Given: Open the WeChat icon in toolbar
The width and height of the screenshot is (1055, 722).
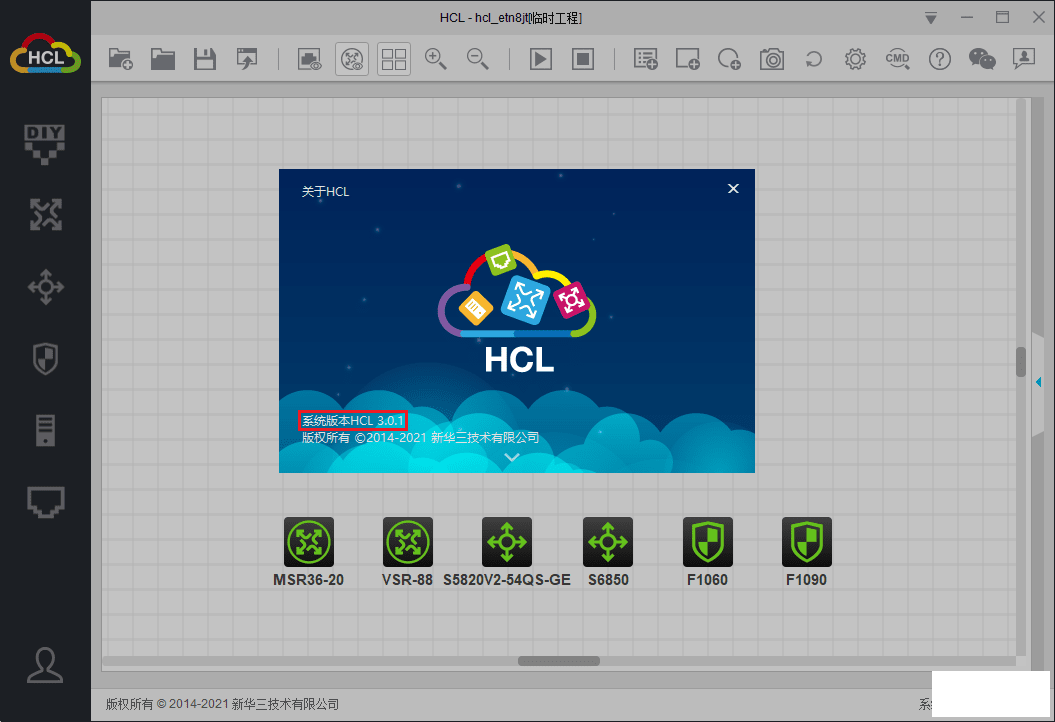Looking at the screenshot, I should [x=982, y=59].
